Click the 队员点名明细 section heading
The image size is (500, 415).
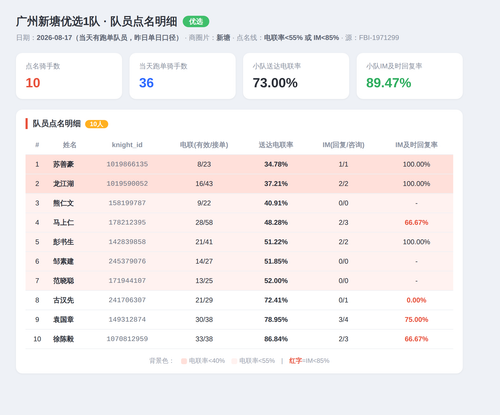tap(56, 124)
